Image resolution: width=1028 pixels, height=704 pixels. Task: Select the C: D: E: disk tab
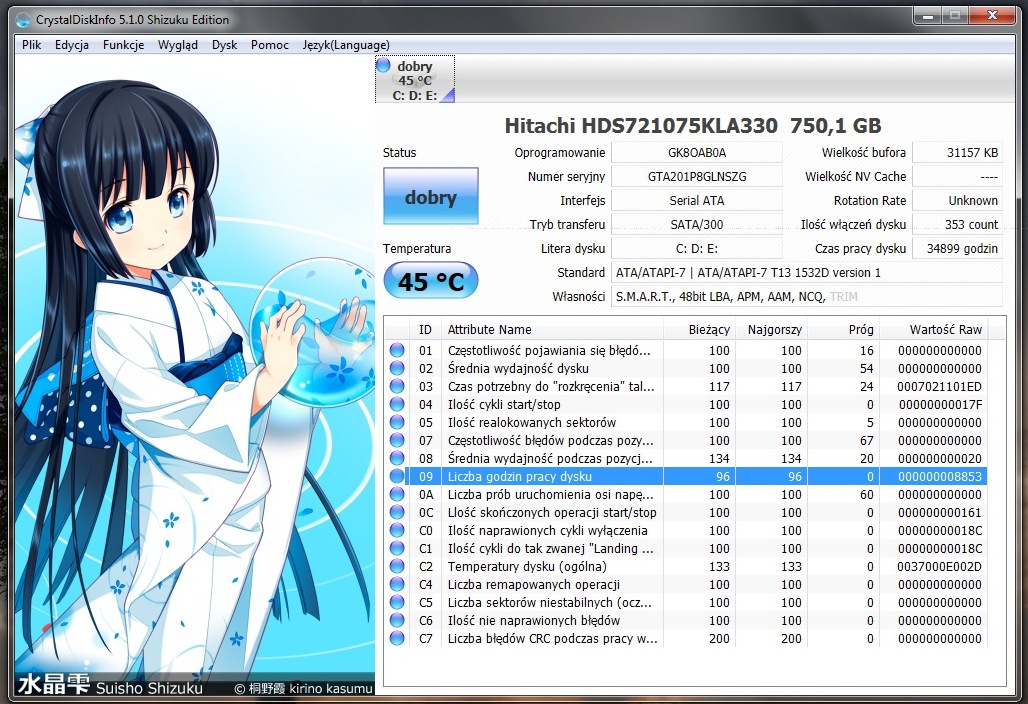point(415,79)
